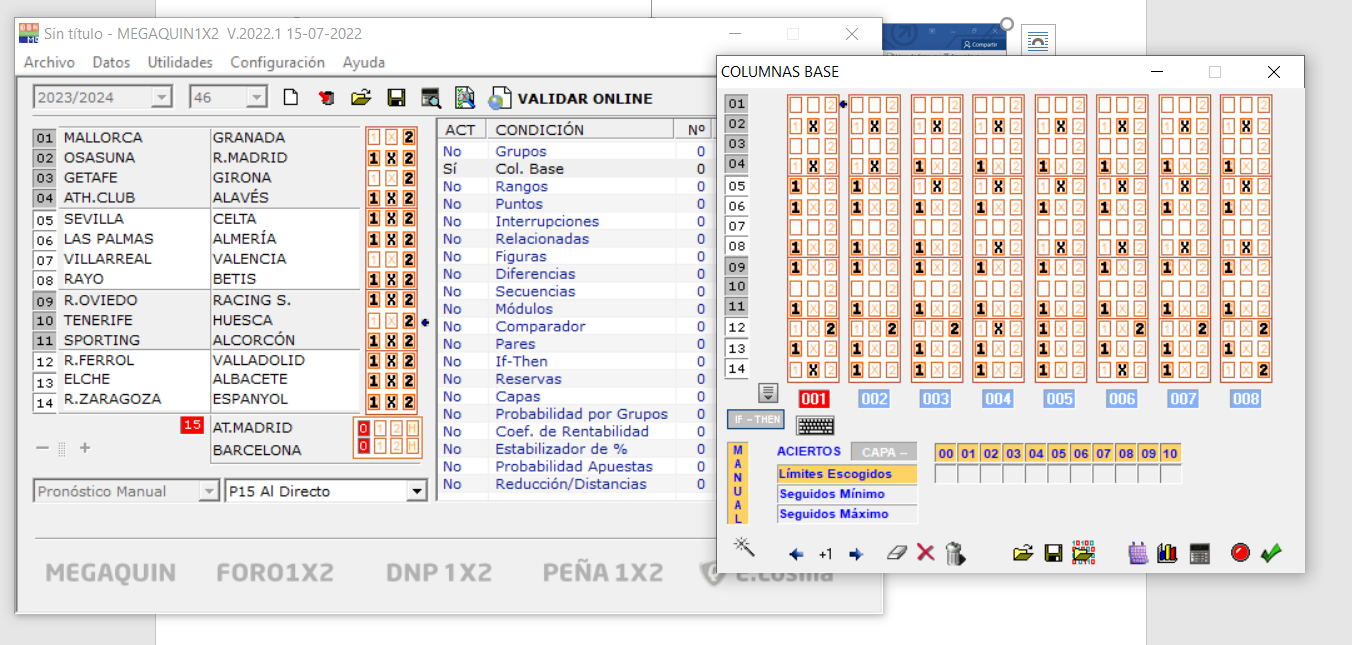Click the red 15 pleno label
1352x645 pixels.
[x=192, y=426]
